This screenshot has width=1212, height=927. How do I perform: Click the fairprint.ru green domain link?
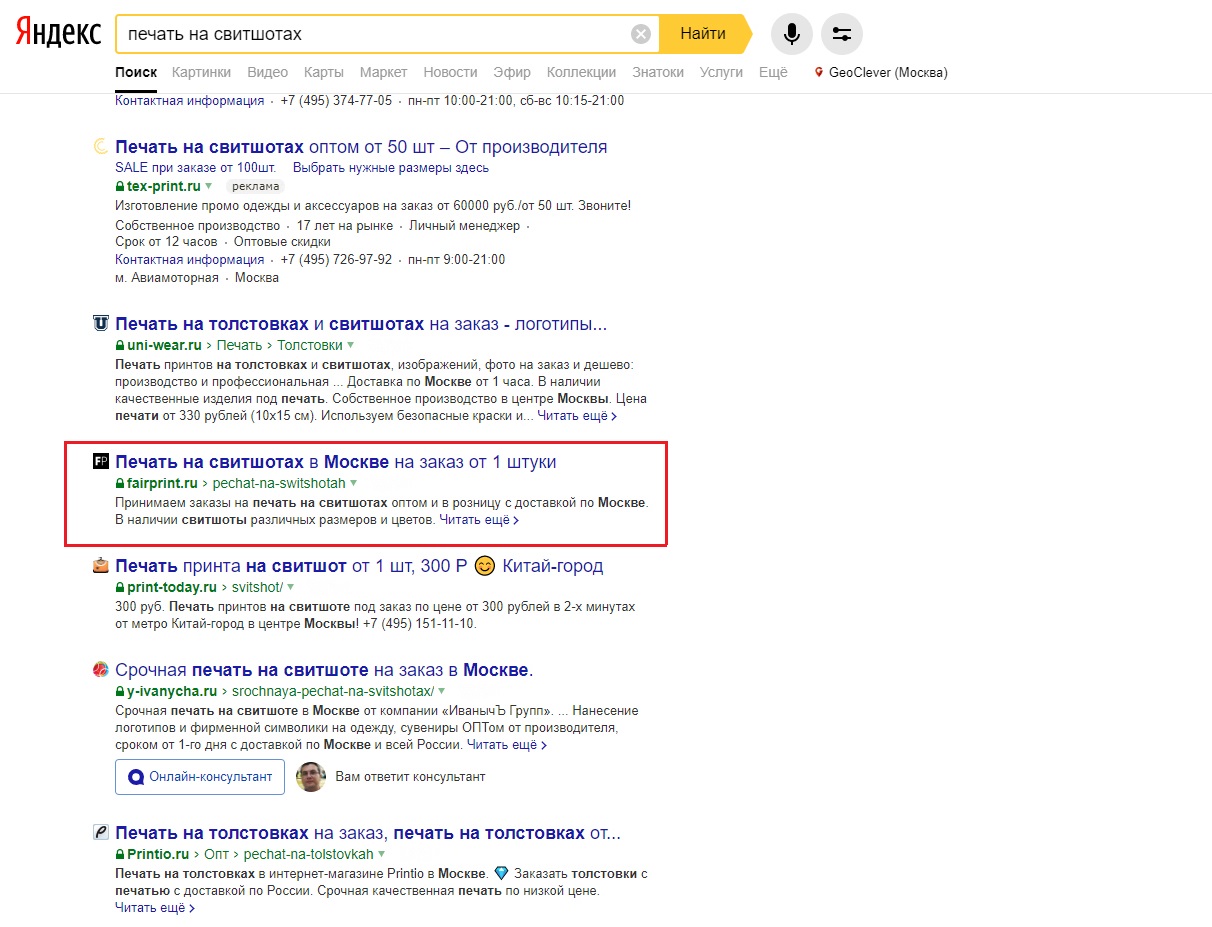(x=163, y=483)
